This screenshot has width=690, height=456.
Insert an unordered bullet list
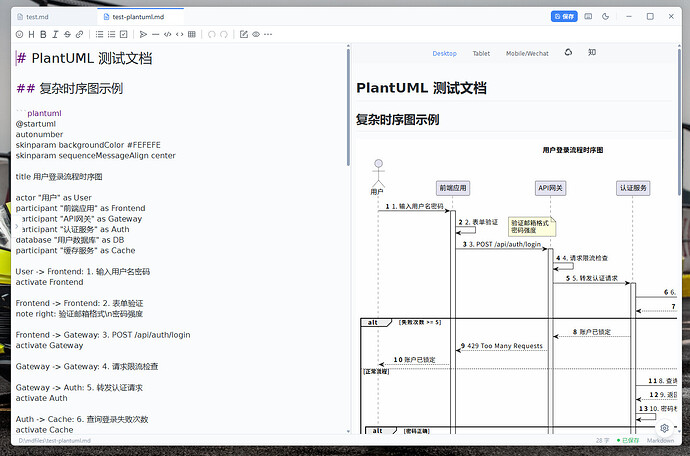99,34
